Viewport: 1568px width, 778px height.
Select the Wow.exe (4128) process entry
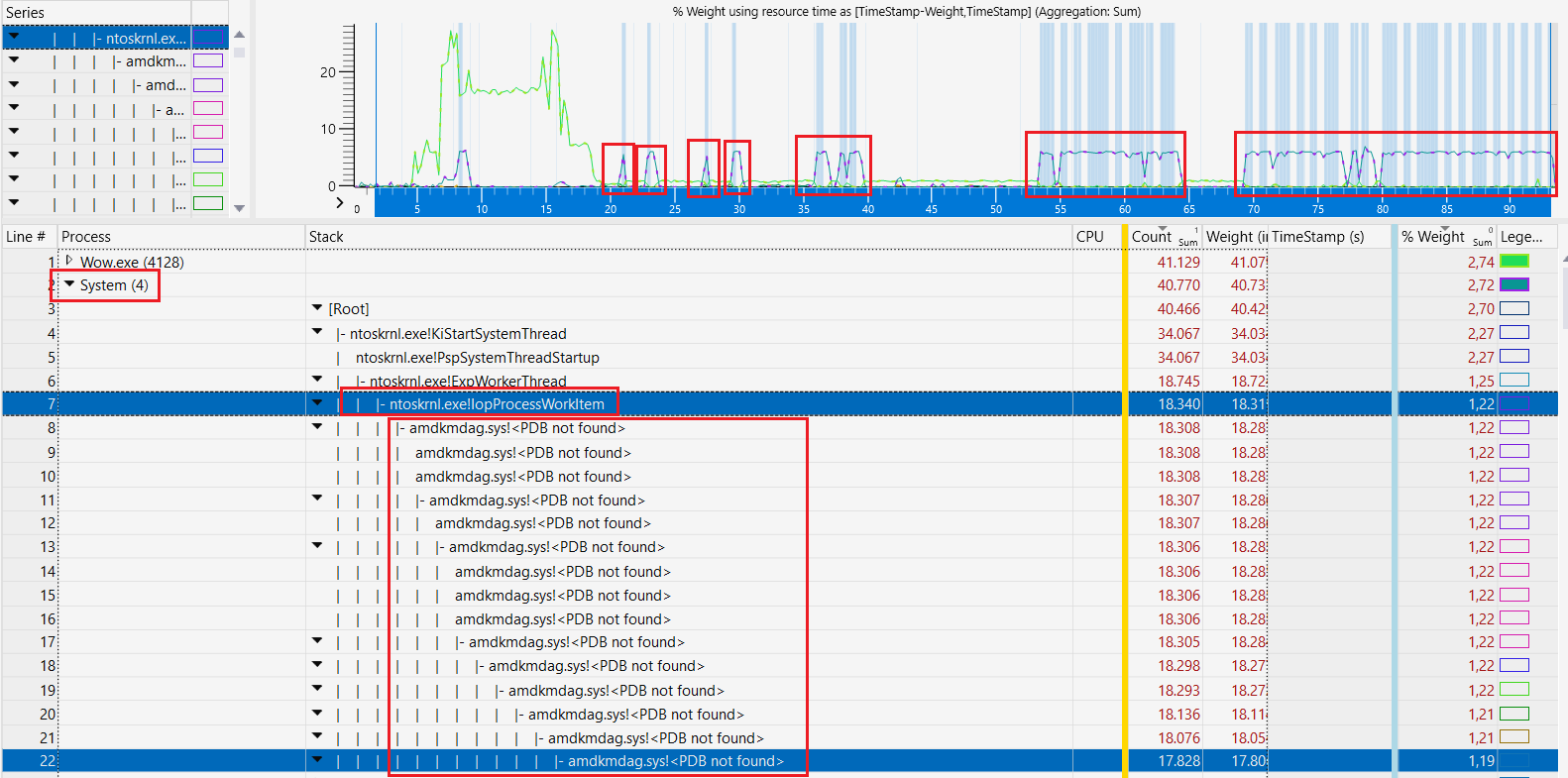click(x=132, y=262)
